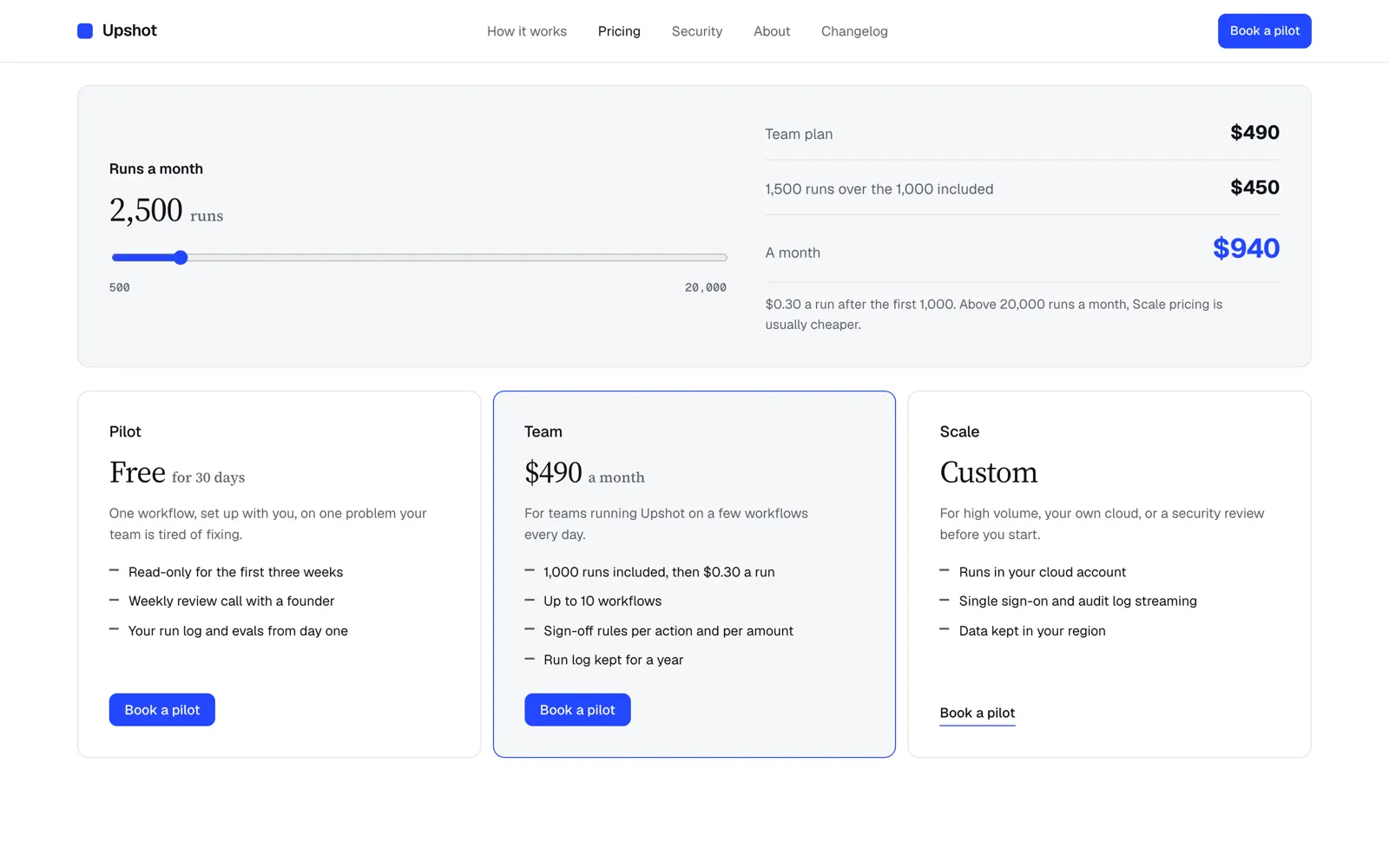Click 'Up to 10 workflows'
1389x868 pixels.
(x=602, y=601)
